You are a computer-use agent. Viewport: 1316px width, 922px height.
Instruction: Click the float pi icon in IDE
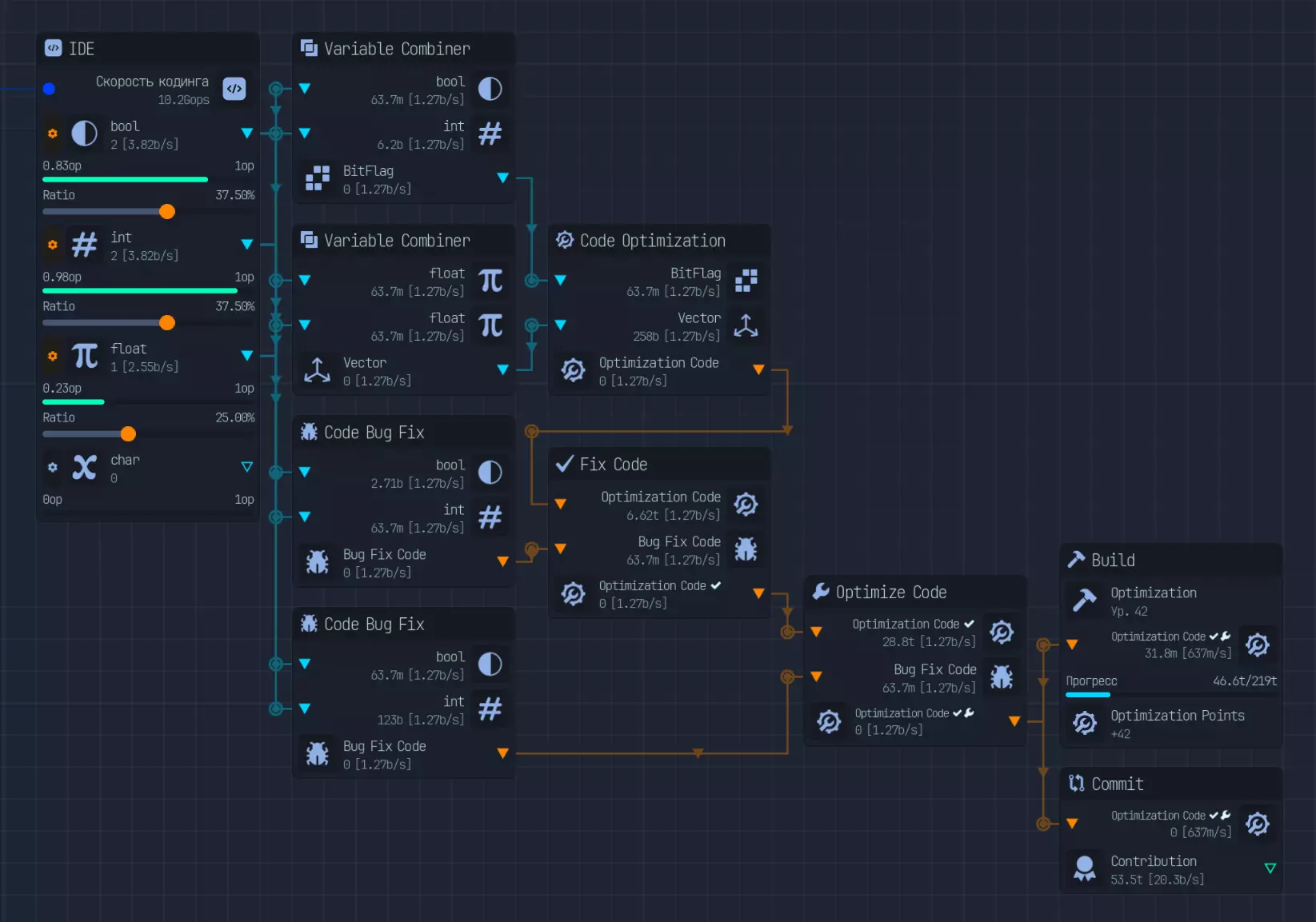[84, 356]
